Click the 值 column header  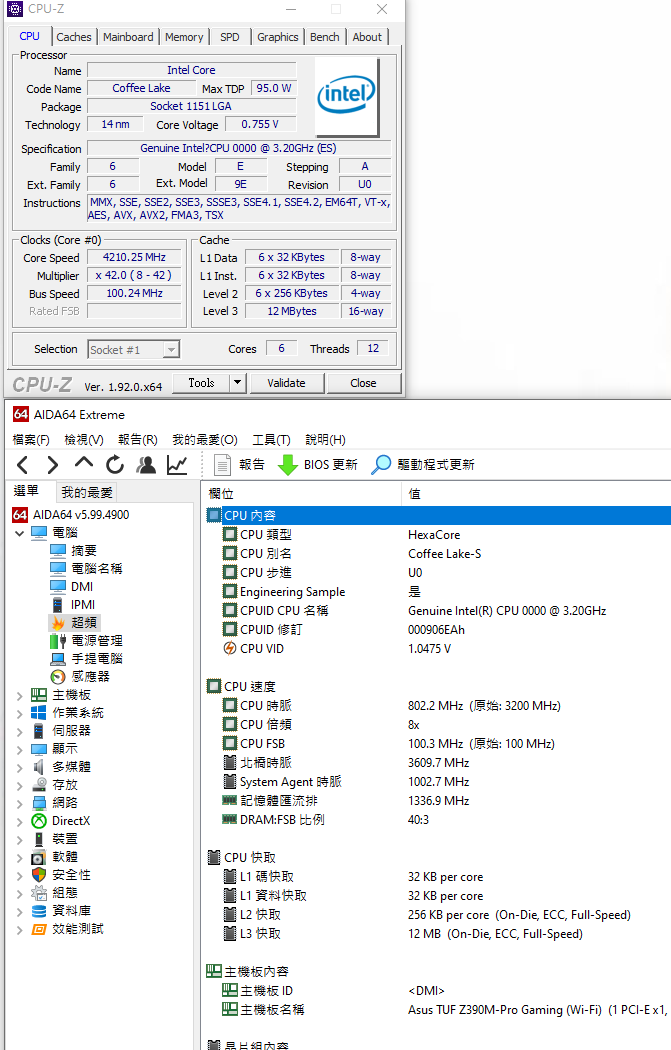click(x=536, y=494)
